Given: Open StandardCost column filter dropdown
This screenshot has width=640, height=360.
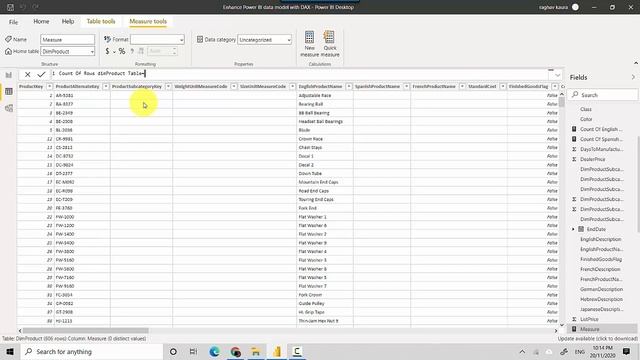Looking at the screenshot, I should 503,87.
